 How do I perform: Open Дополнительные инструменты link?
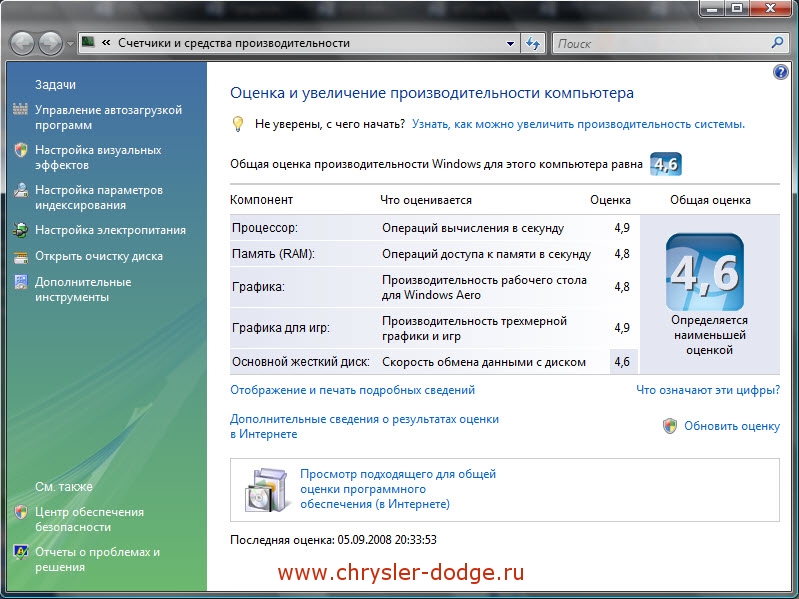point(83,289)
